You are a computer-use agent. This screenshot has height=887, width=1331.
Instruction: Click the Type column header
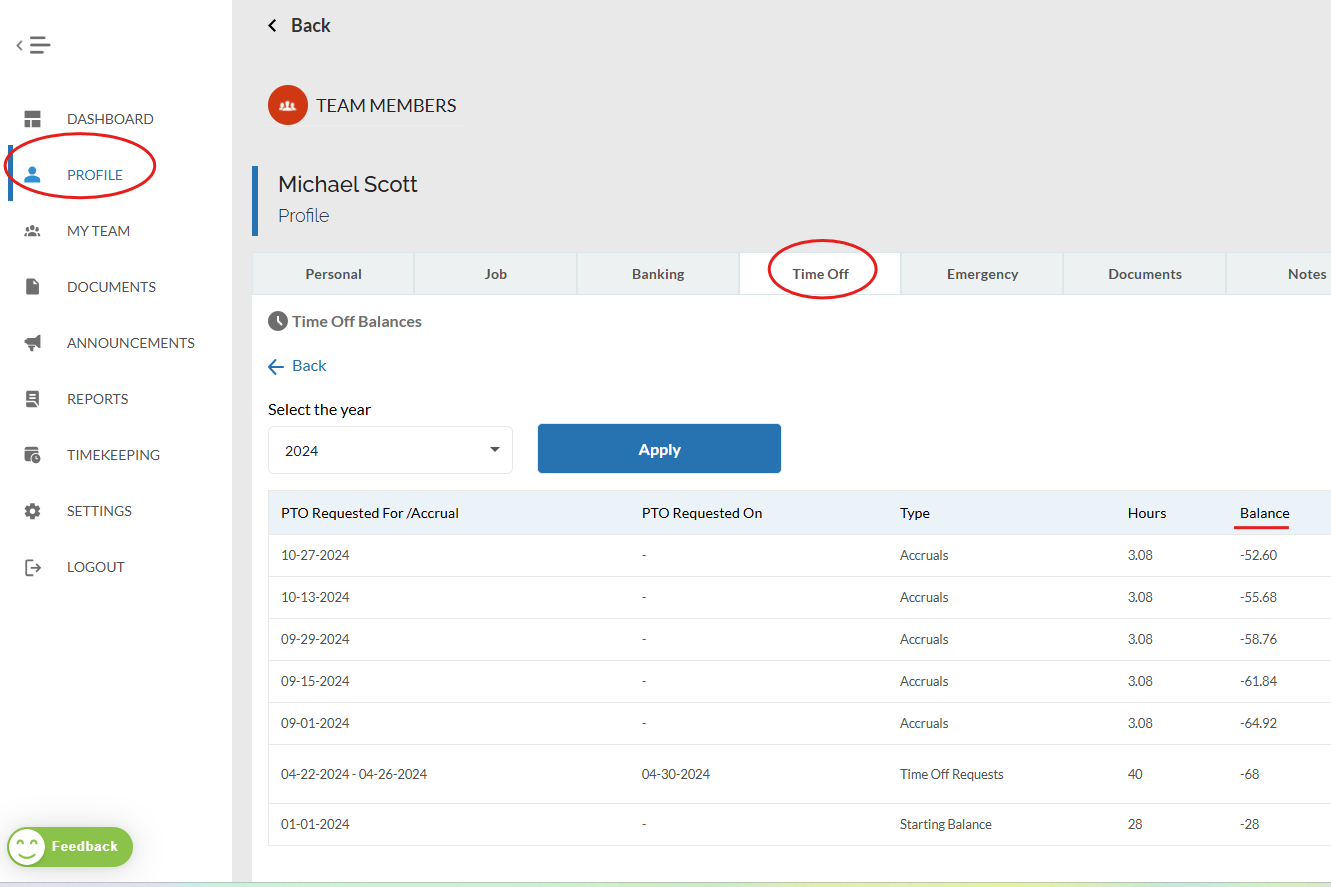915,513
